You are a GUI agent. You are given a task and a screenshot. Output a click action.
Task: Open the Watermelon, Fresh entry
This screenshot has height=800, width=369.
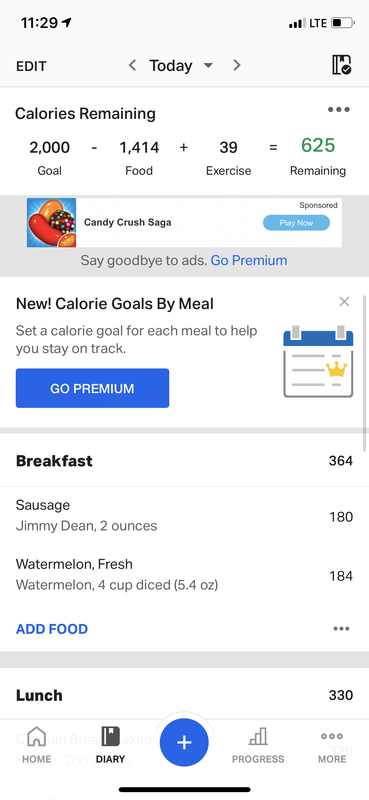pos(184,575)
